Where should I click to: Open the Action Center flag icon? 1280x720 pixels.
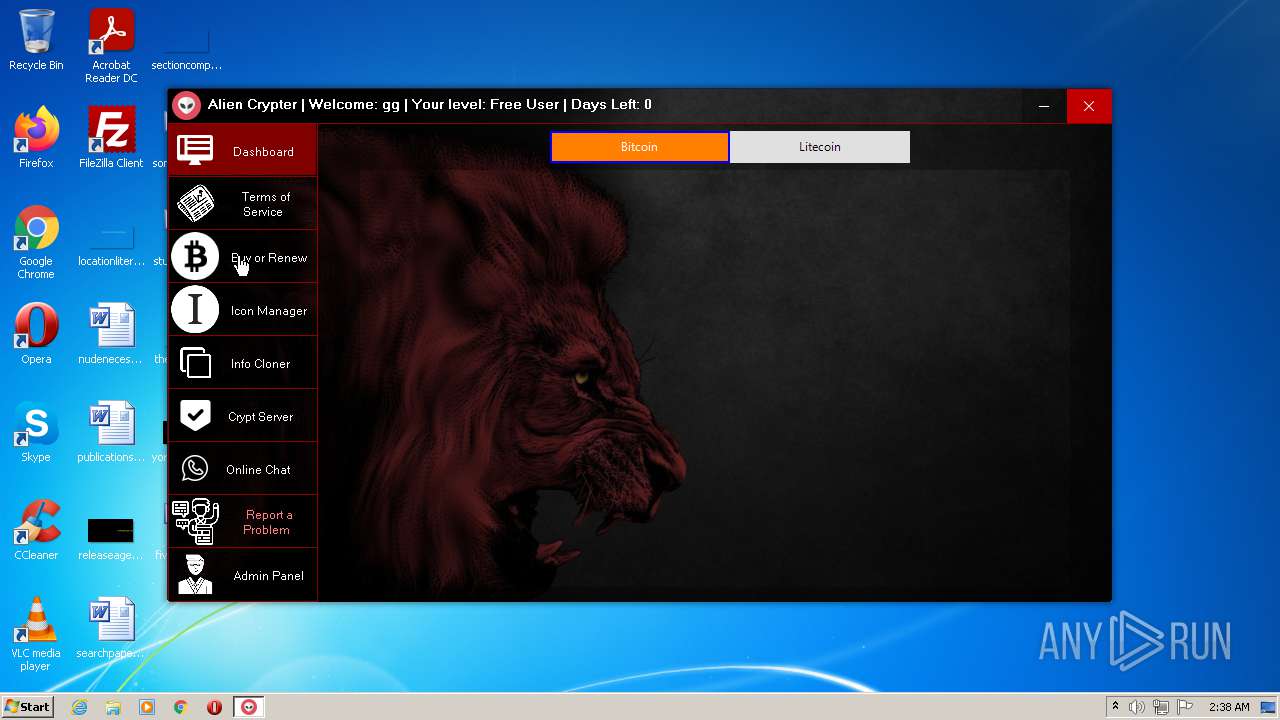pyautogui.click(x=1185, y=707)
